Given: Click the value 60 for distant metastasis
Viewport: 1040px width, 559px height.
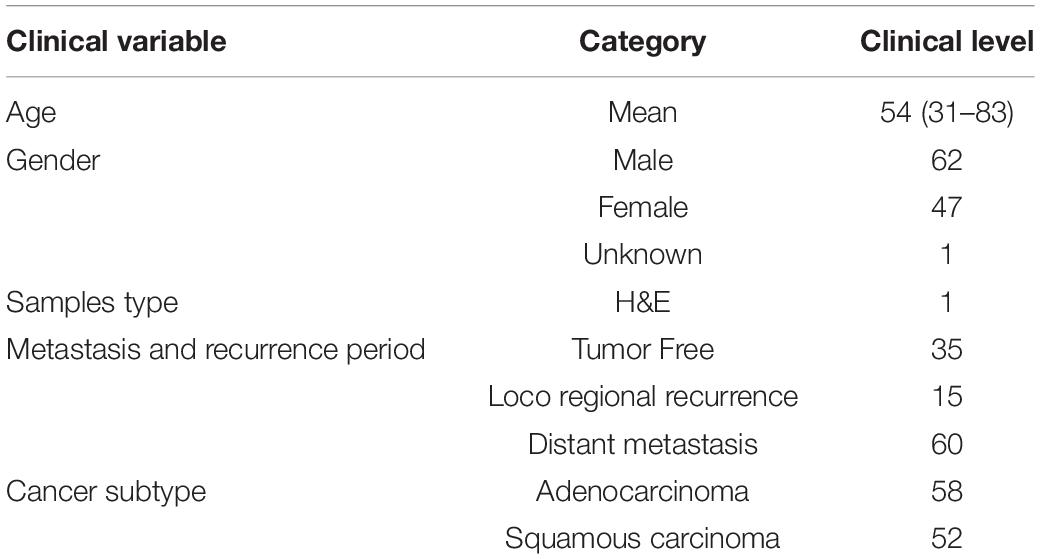Looking at the screenshot, I should [x=946, y=444].
